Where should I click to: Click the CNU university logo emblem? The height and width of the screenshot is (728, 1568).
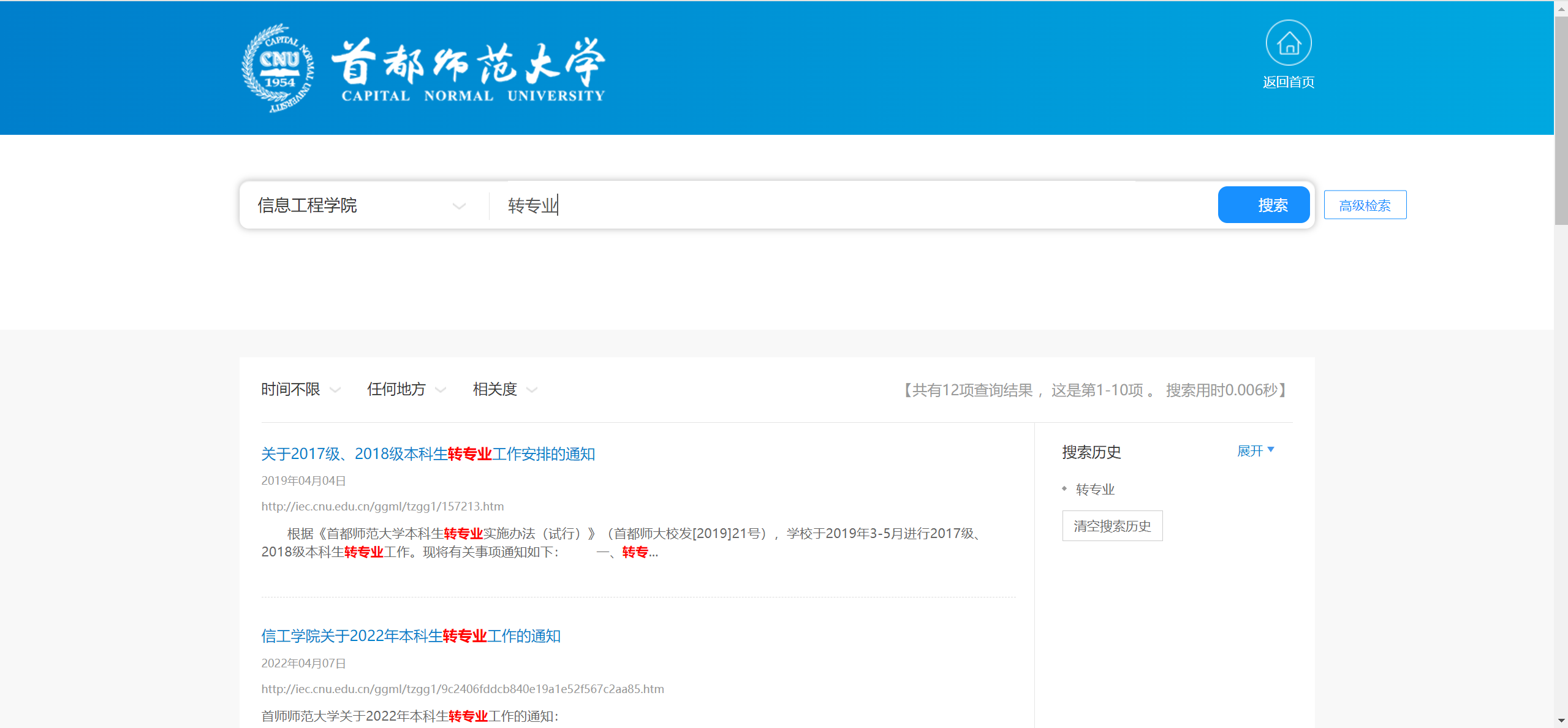(x=279, y=68)
